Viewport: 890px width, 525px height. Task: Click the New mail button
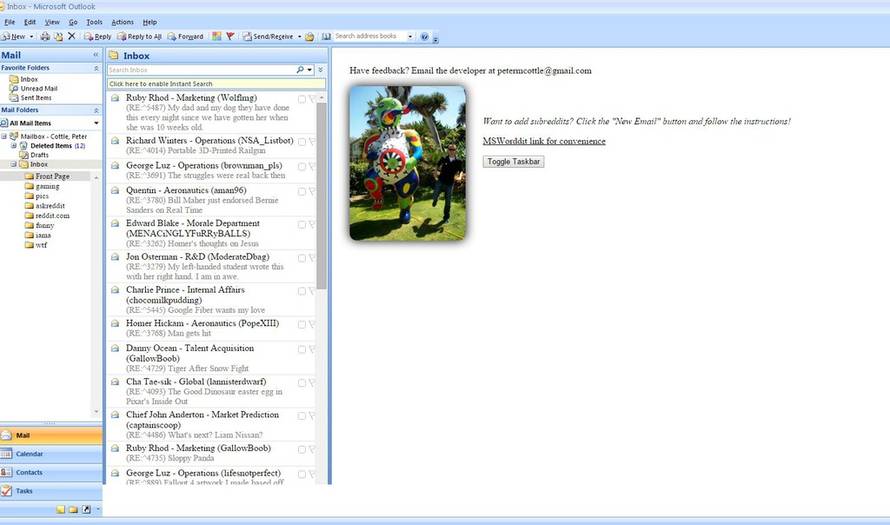tap(13, 36)
